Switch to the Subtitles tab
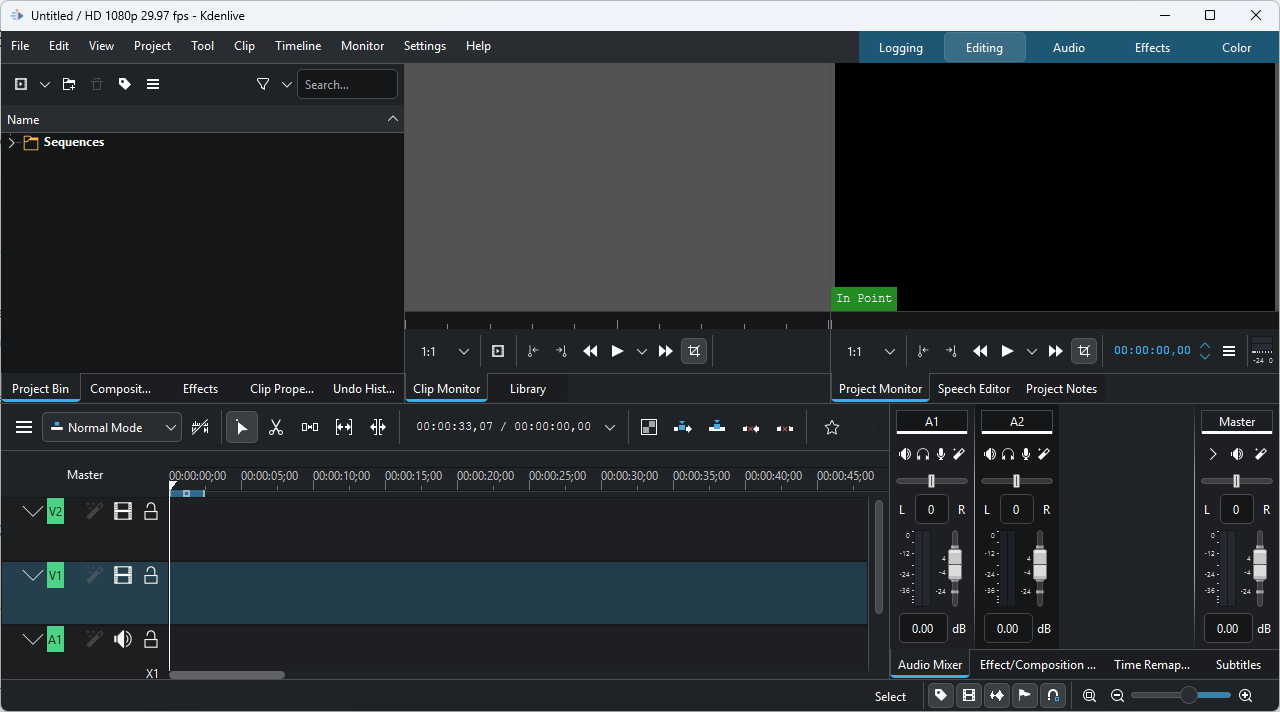The image size is (1280, 712). click(1237, 665)
